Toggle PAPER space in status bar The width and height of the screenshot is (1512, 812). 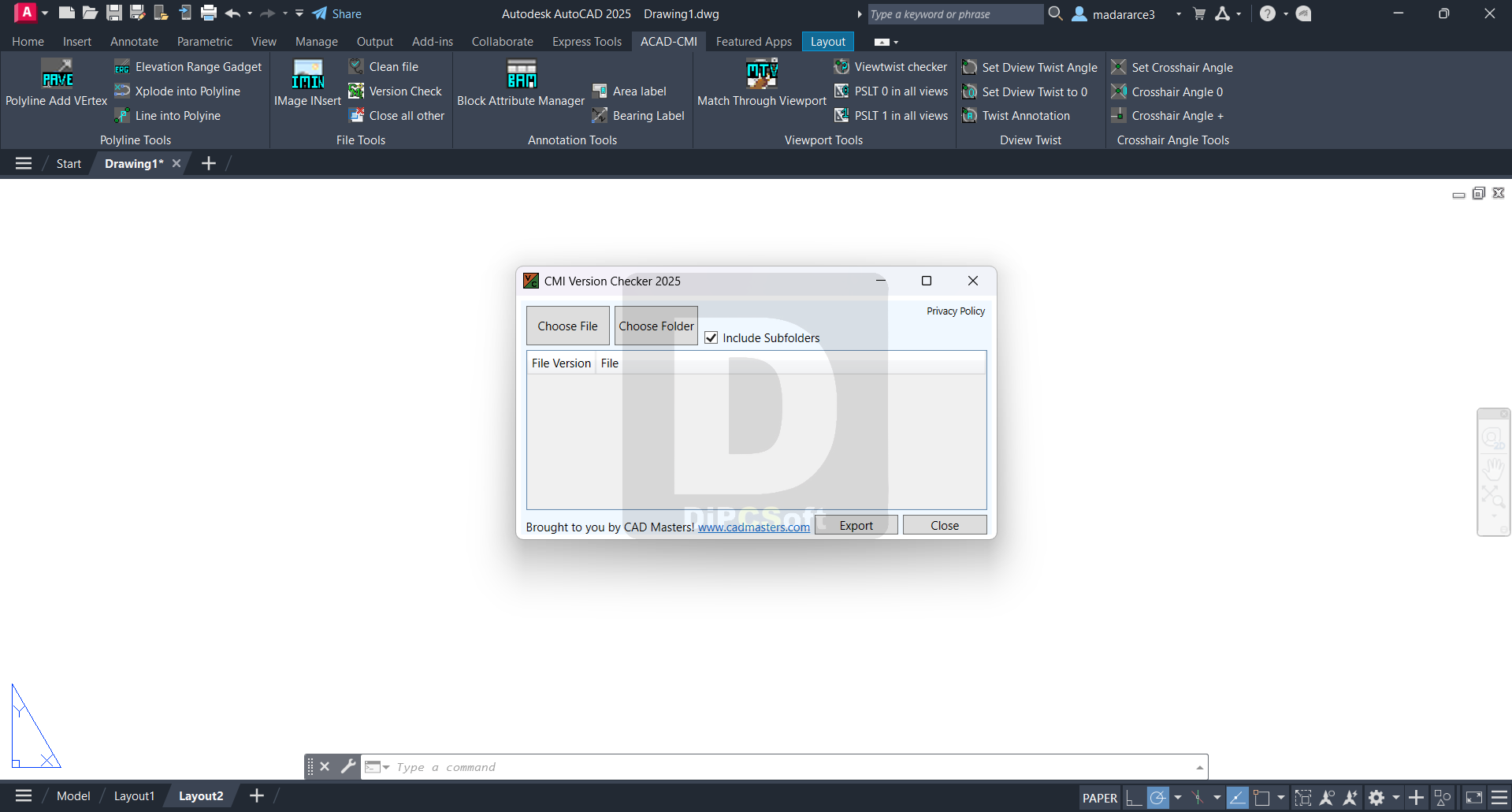pyautogui.click(x=1100, y=798)
